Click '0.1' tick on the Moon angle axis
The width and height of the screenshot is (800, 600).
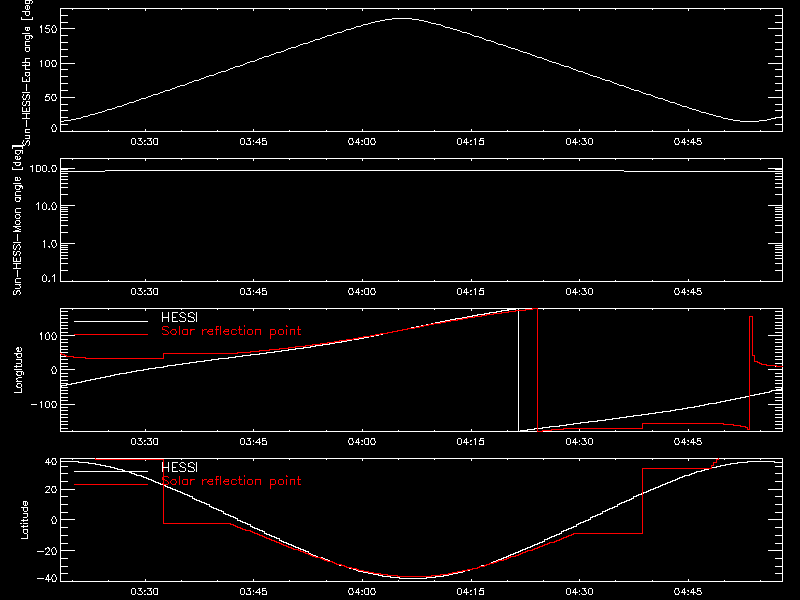pyautogui.click(x=49, y=279)
